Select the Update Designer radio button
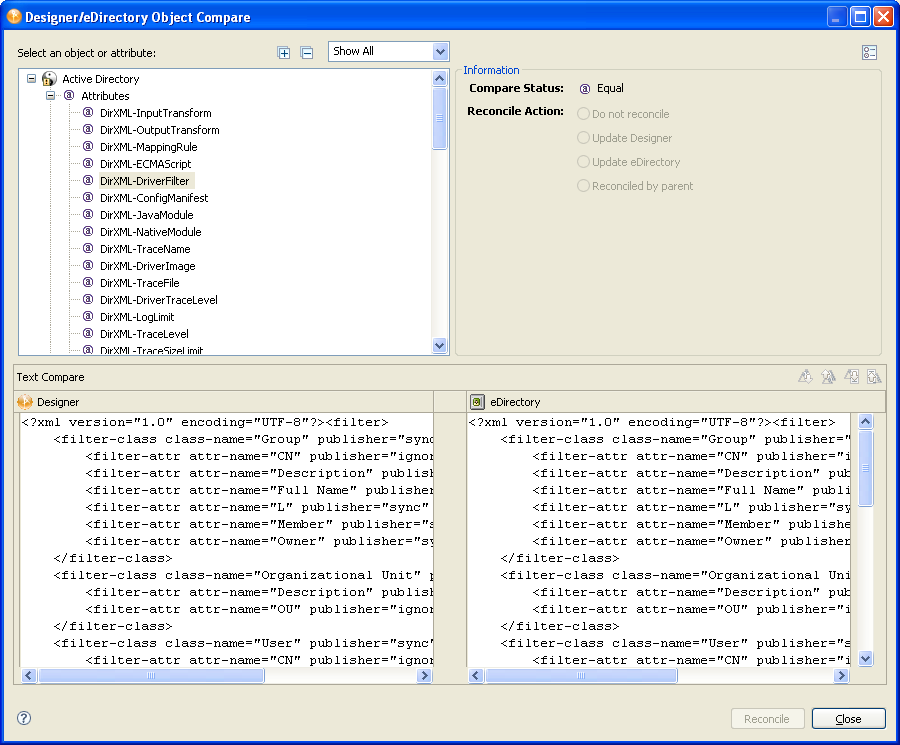The image size is (900, 745). [581, 137]
